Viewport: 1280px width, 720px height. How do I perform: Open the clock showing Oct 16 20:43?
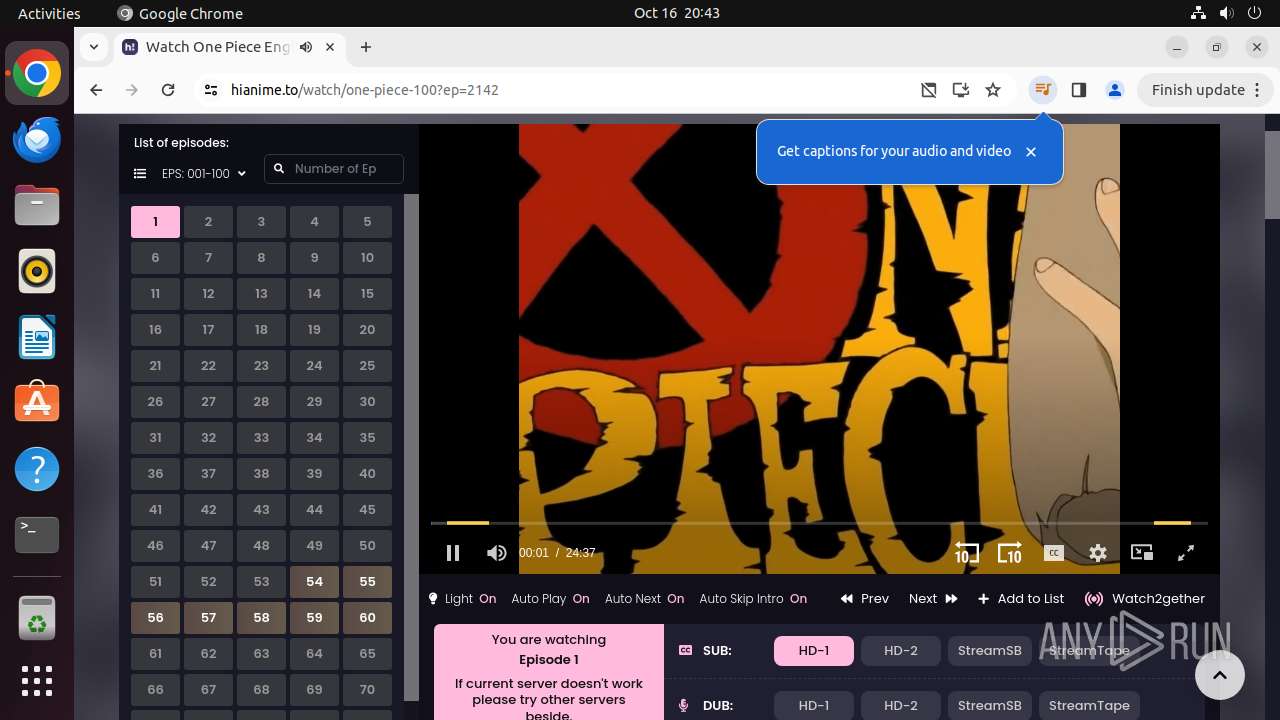pyautogui.click(x=677, y=13)
